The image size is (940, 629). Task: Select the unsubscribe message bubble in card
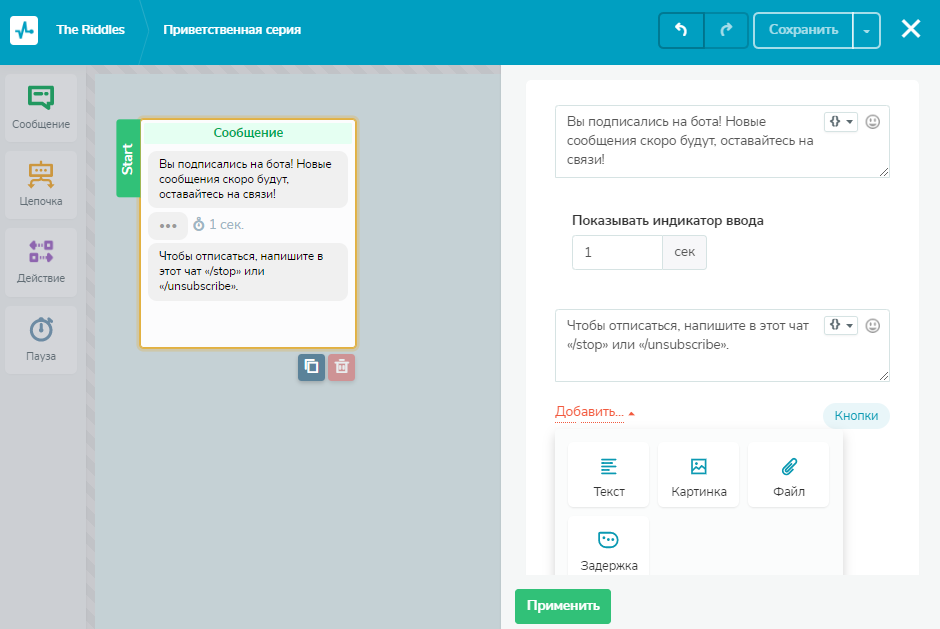pos(248,271)
